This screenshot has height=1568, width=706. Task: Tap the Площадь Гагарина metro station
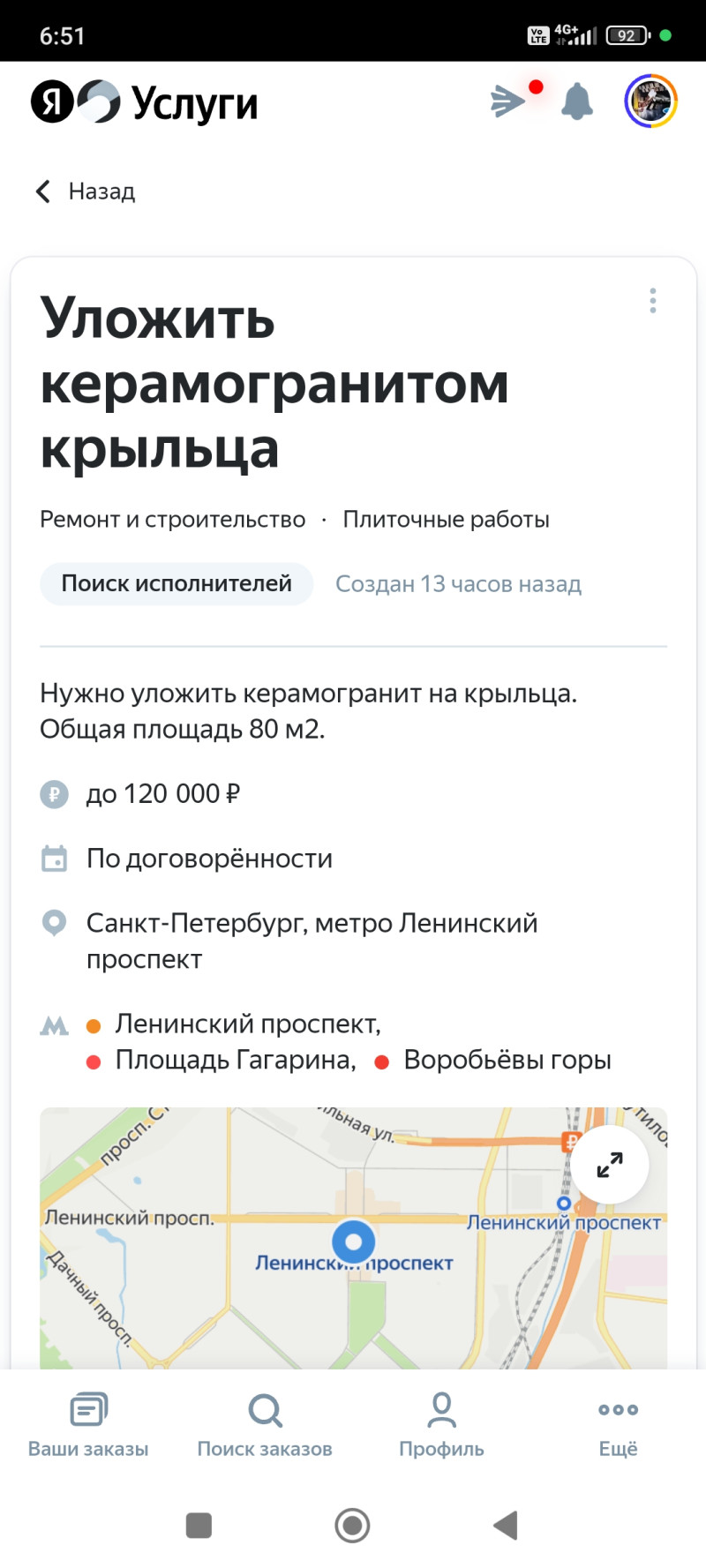tap(235, 1061)
